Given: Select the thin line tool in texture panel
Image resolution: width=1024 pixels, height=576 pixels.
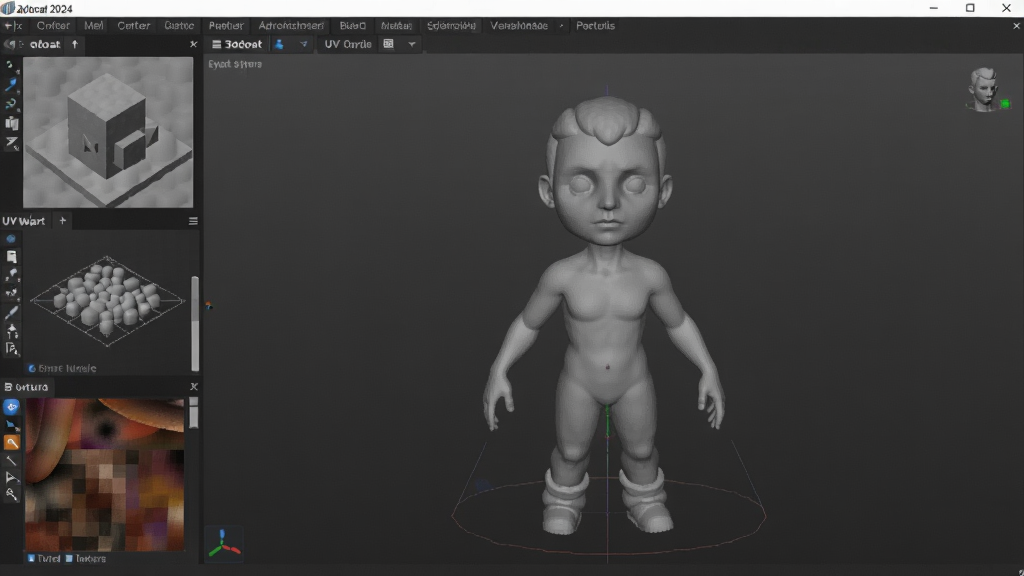Looking at the screenshot, I should (x=11, y=461).
